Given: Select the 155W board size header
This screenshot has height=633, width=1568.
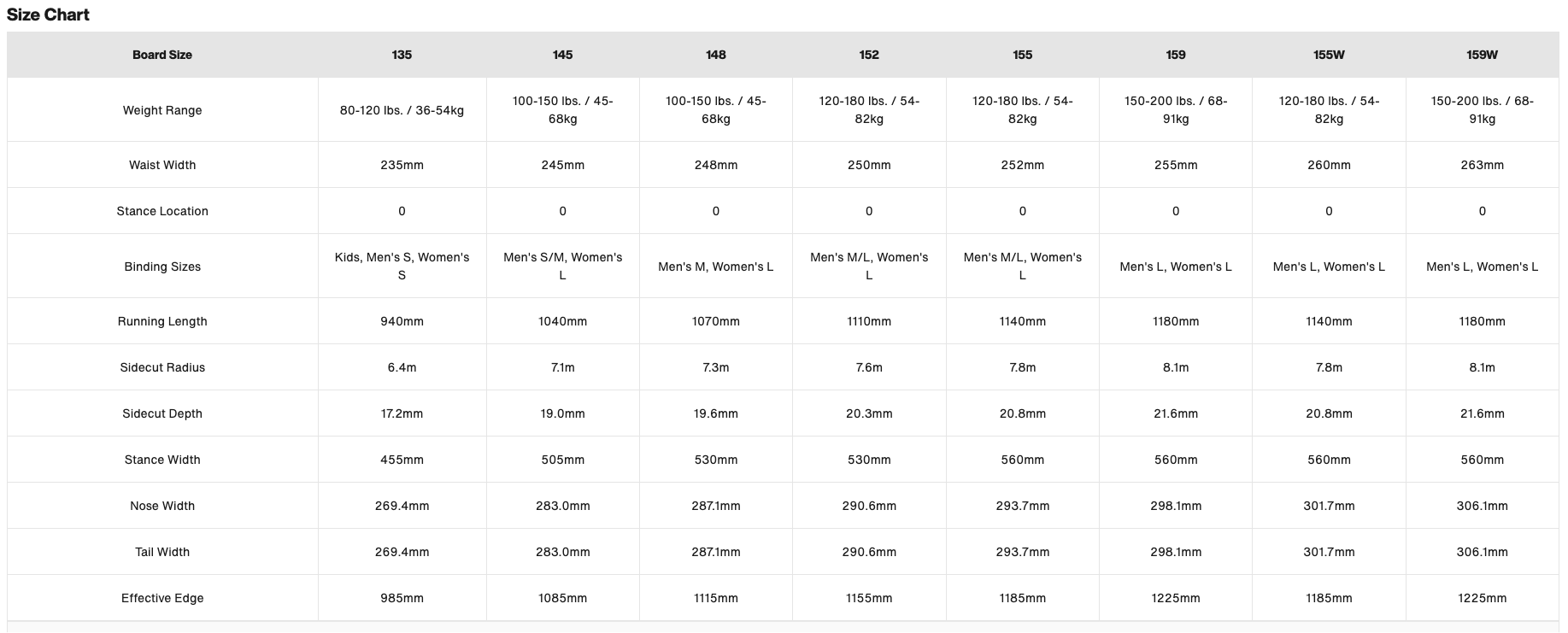Looking at the screenshot, I should (1329, 55).
